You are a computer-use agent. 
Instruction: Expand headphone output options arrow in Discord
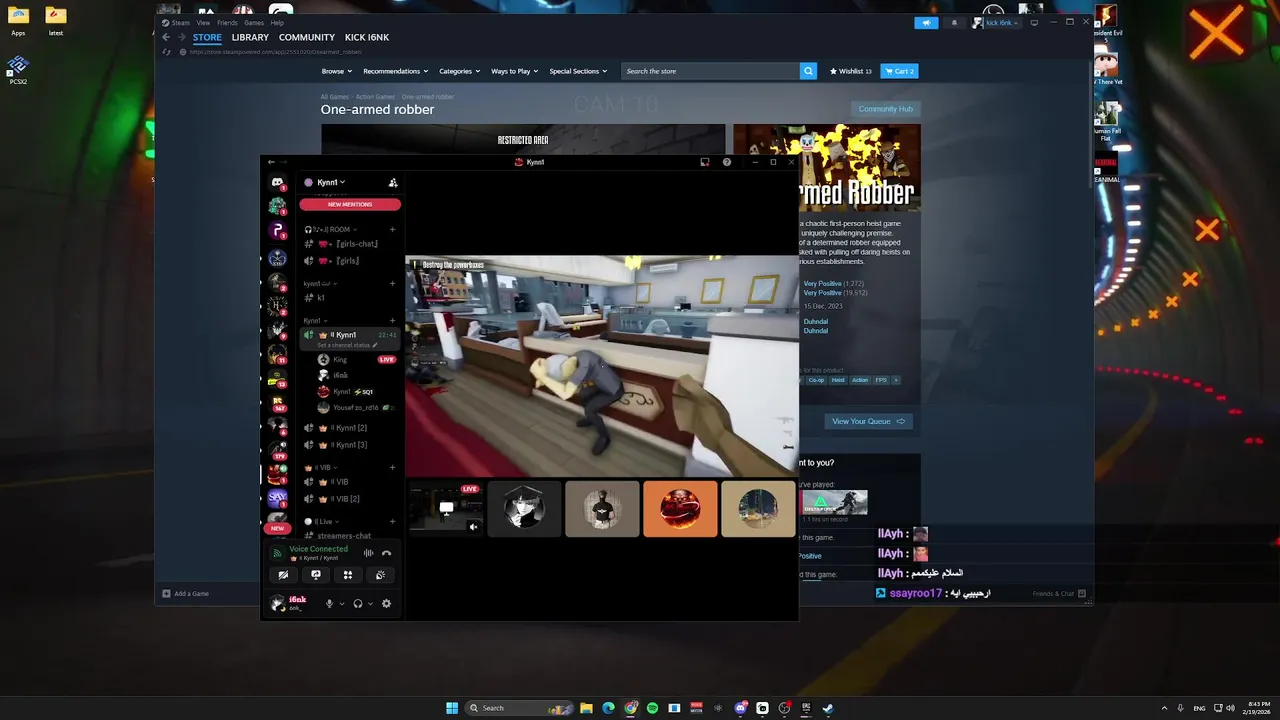370,603
